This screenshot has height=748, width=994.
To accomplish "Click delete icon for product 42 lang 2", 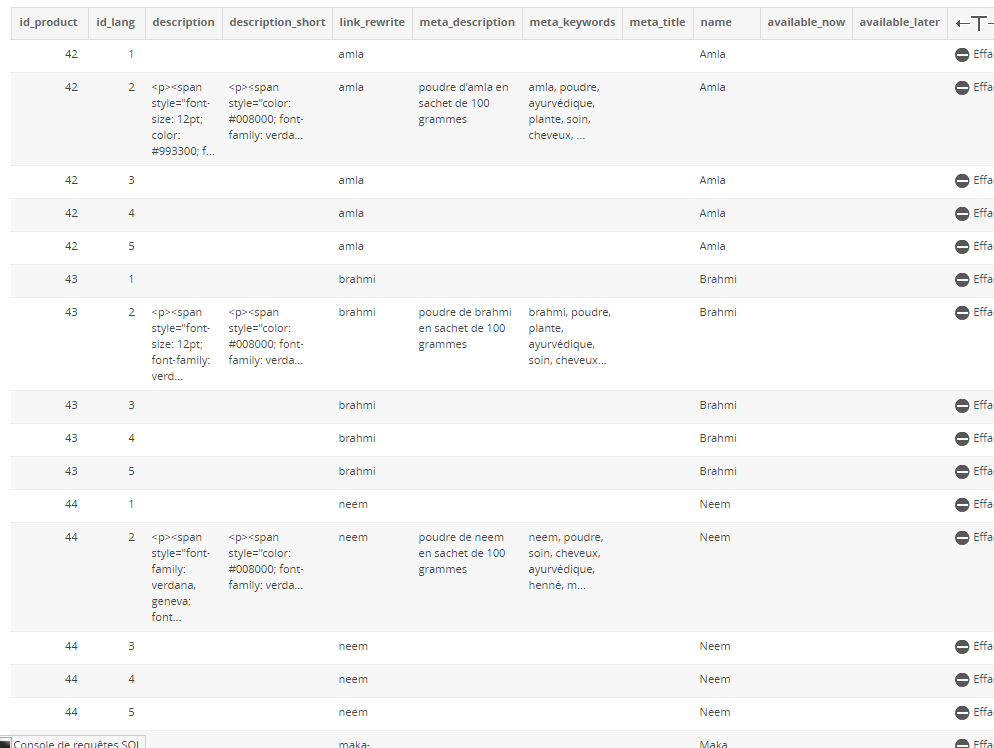I will coord(962,87).
